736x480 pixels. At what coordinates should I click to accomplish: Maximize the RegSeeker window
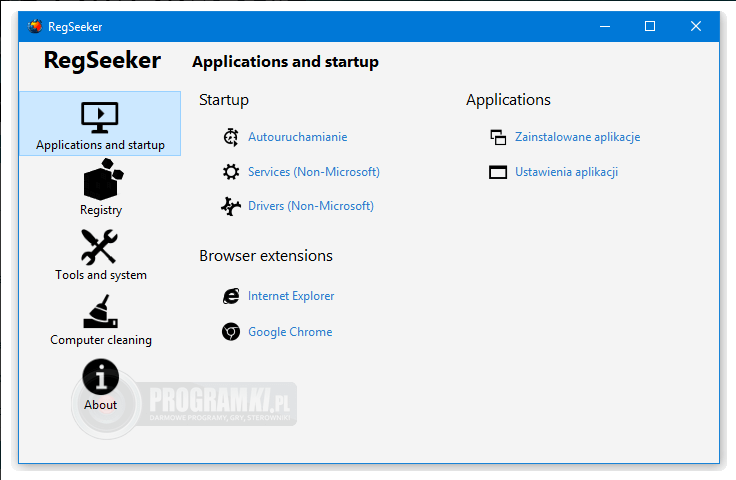(650, 26)
